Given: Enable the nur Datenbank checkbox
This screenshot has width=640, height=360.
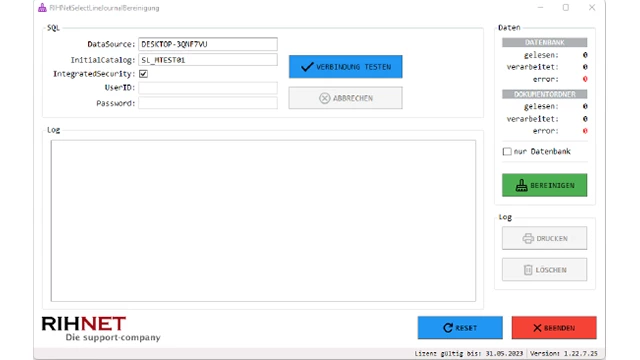Looking at the screenshot, I should point(507,151).
